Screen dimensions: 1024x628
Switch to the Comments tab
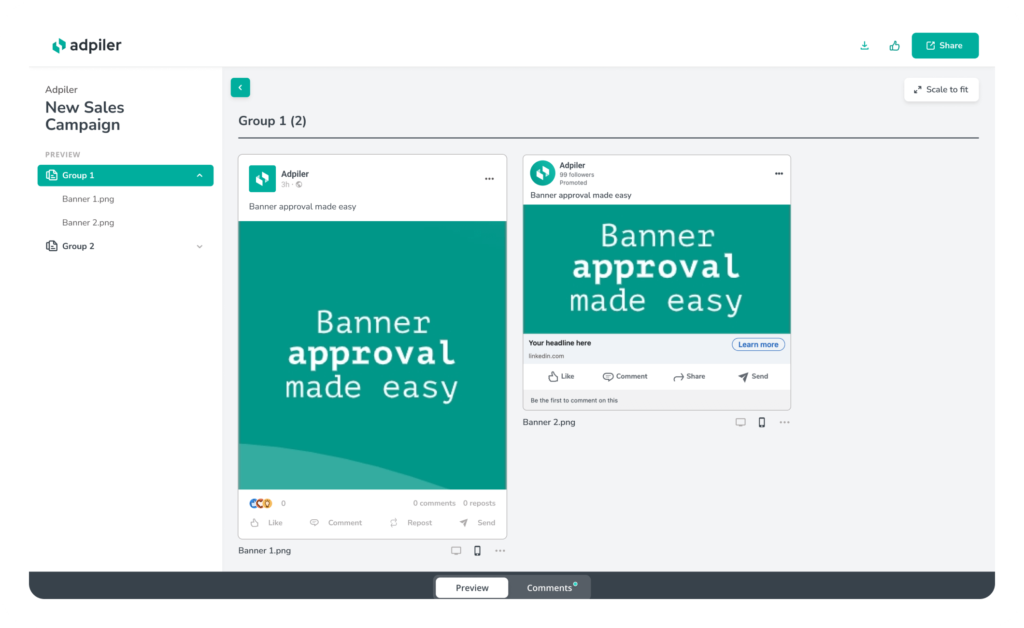(549, 588)
